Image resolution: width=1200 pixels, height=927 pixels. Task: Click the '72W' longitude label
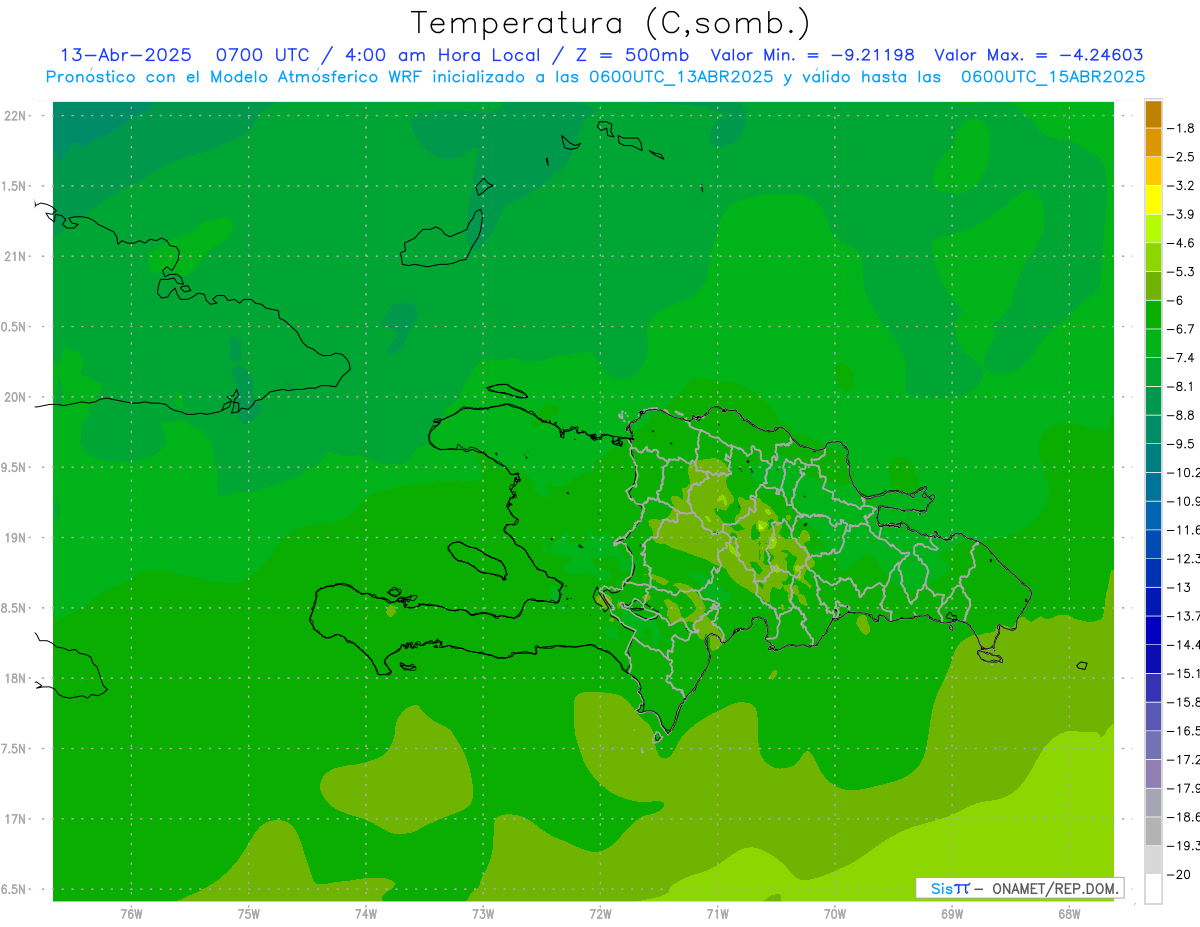(600, 914)
